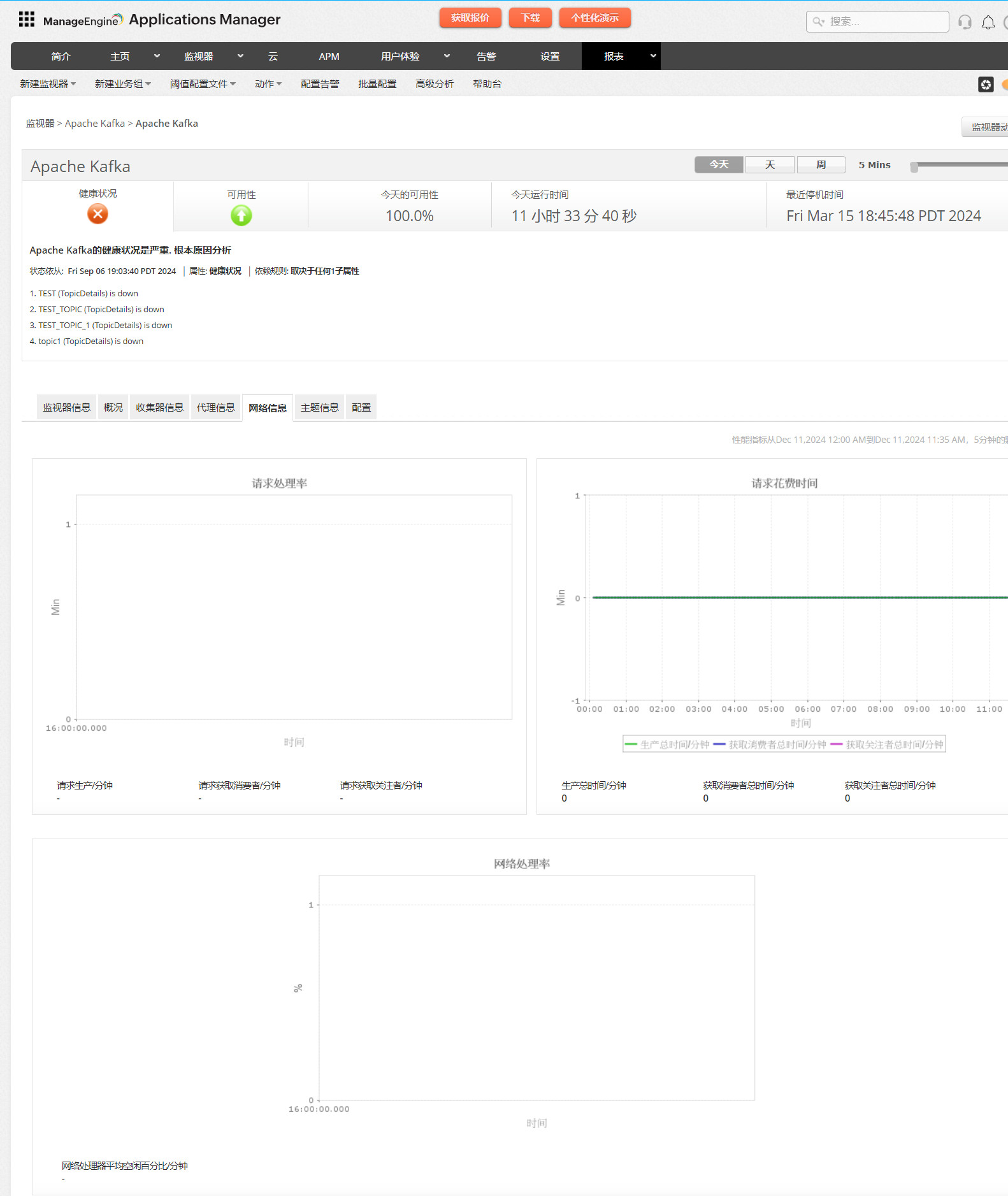Go to the 云 menu
Viewport: 1008px width, 1196px height.
click(273, 56)
